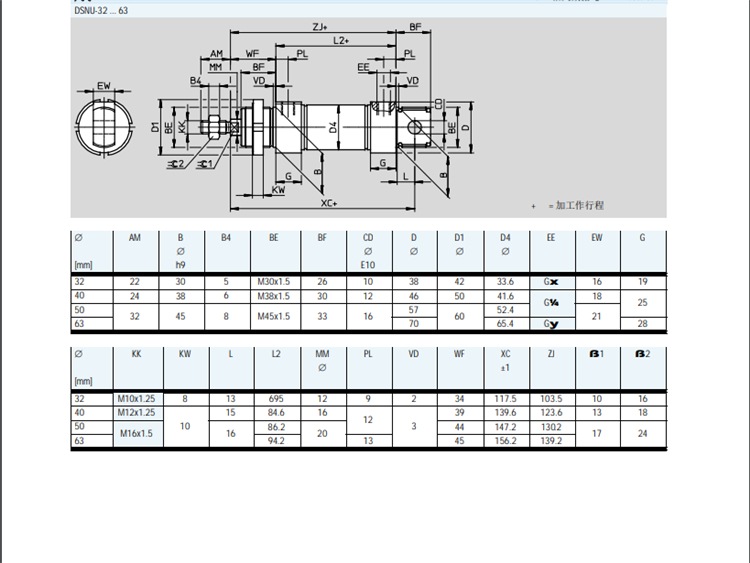Click the D4 value "65.4"
Viewport: 750px width, 563px height.
coord(505,324)
